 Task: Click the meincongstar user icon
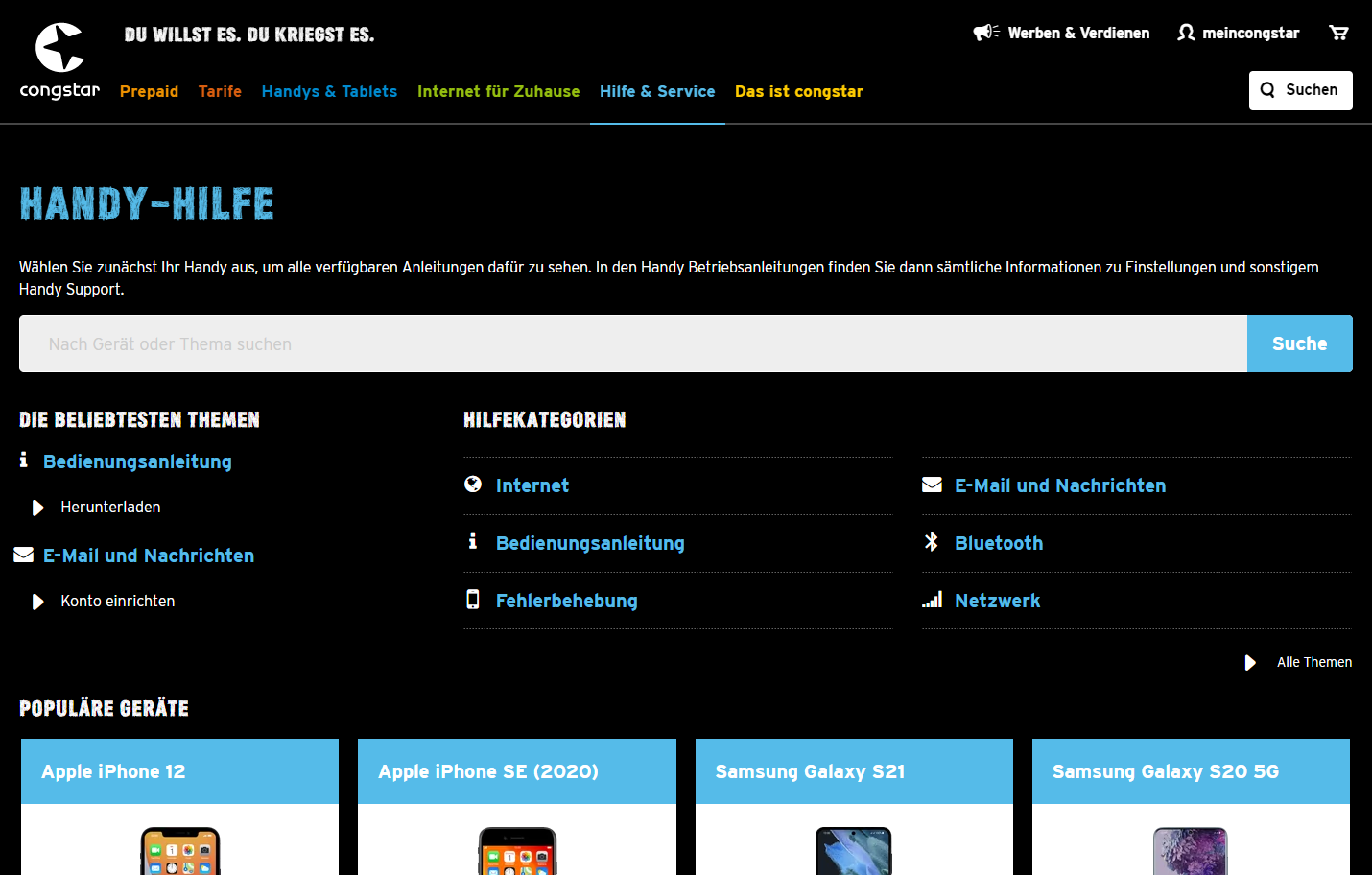tap(1186, 33)
